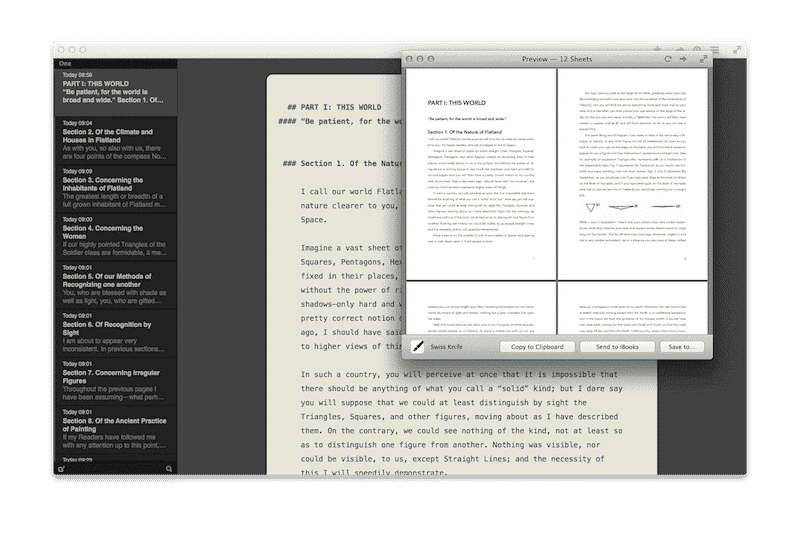This screenshot has width=800, height=540.
Task: Click the ### Section 1 heading line in editor
Action: [x=342, y=163]
